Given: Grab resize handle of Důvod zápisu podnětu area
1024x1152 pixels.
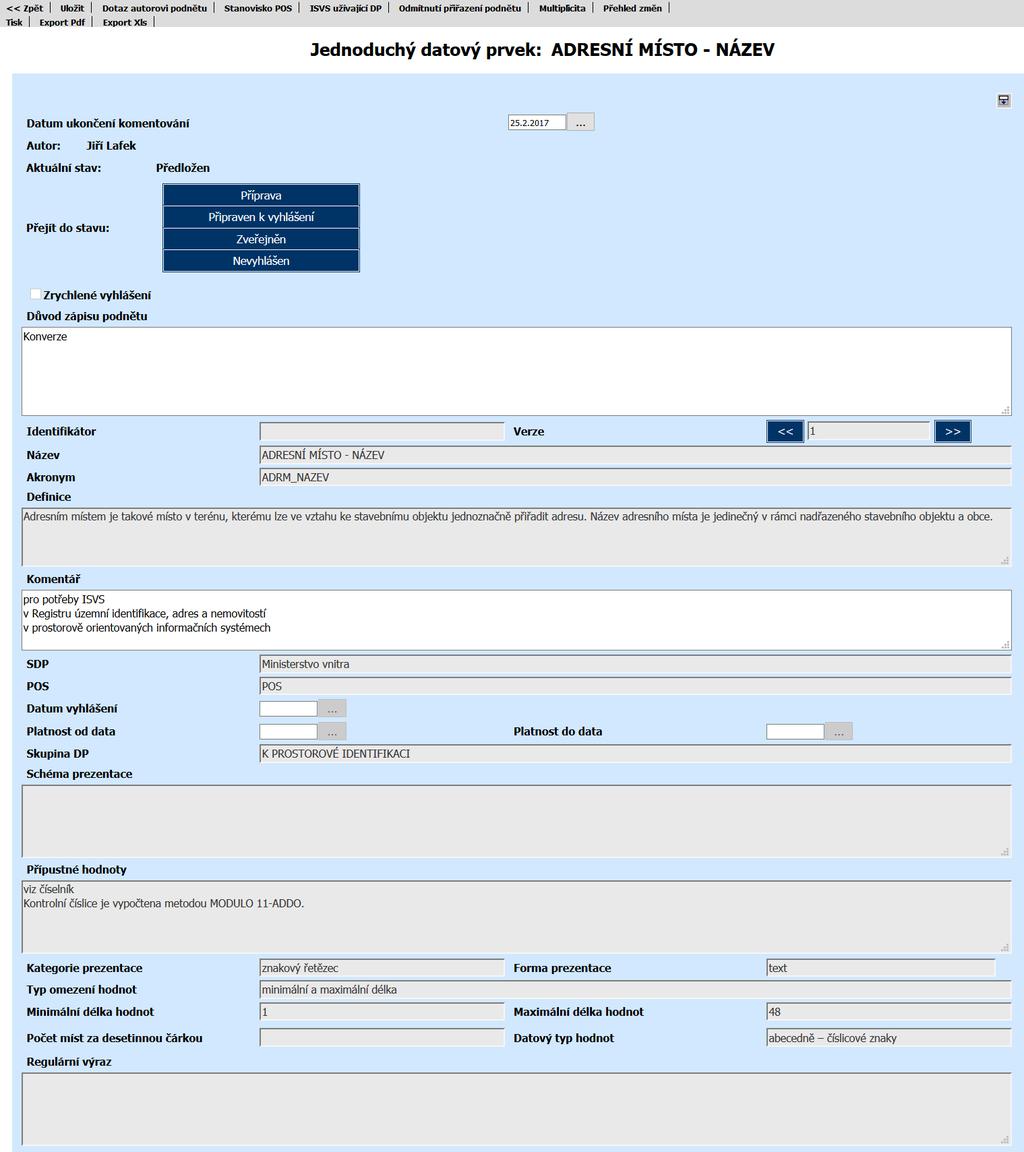Looking at the screenshot, I should coord(1006,410).
